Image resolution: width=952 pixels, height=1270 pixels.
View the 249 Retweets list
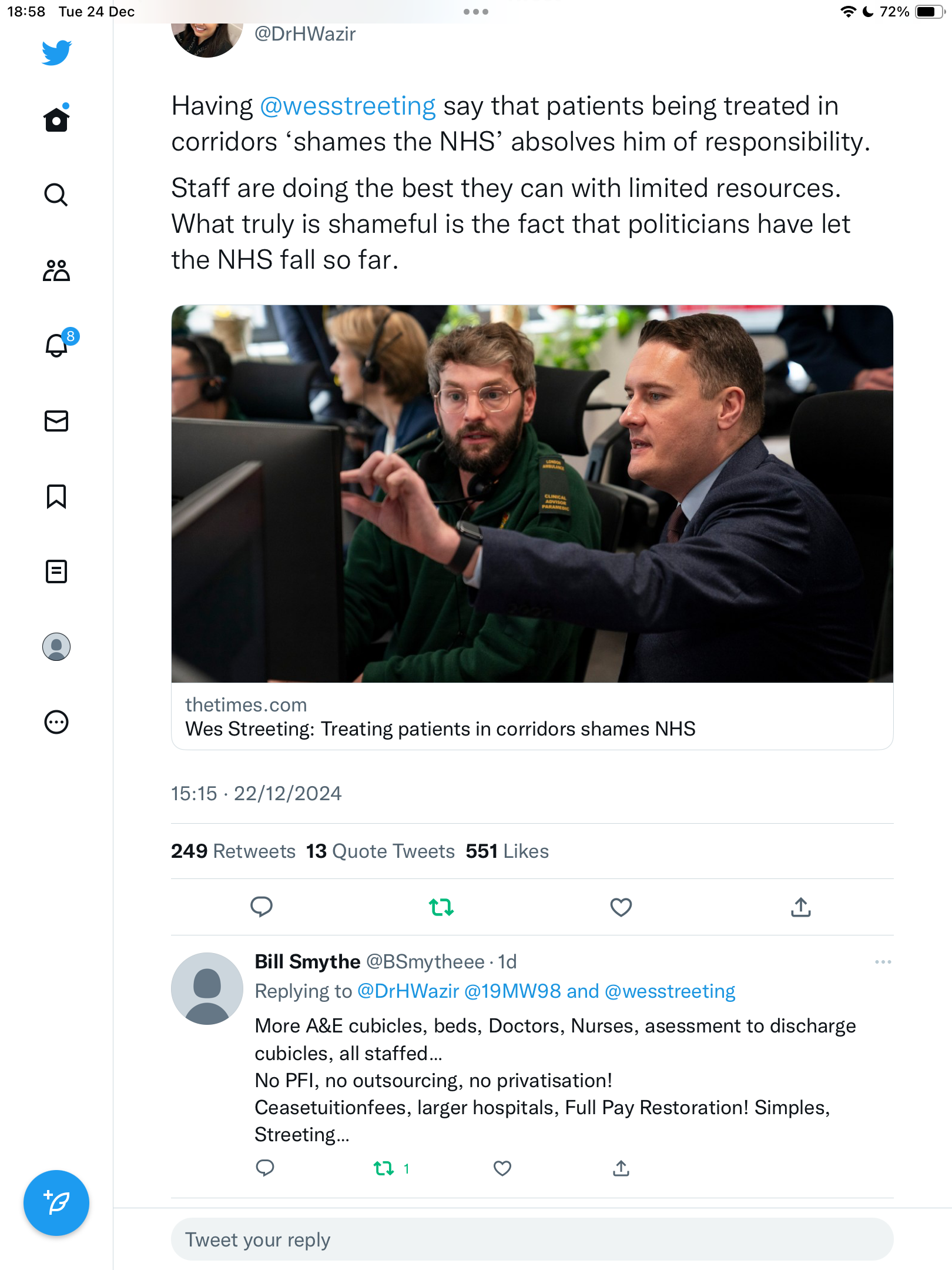click(233, 851)
